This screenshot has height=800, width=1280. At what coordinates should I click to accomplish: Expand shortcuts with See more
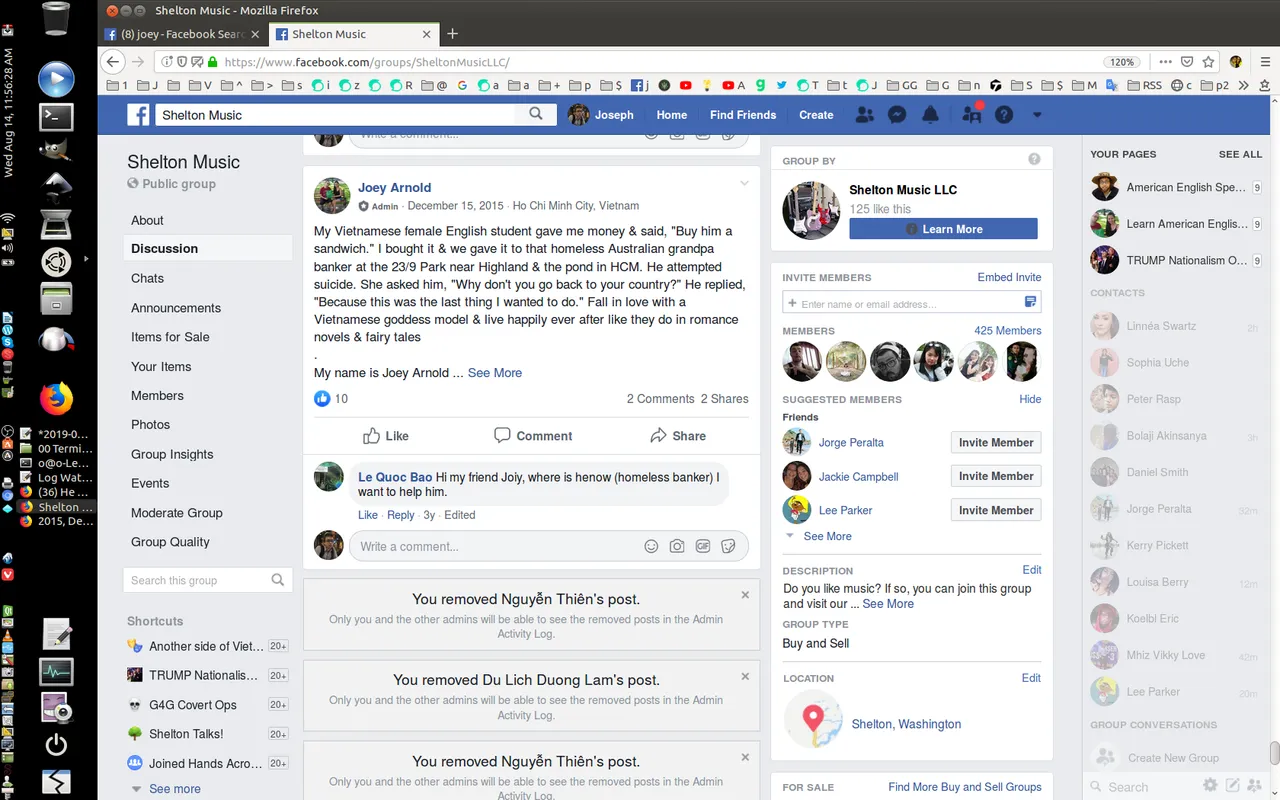tap(174, 789)
